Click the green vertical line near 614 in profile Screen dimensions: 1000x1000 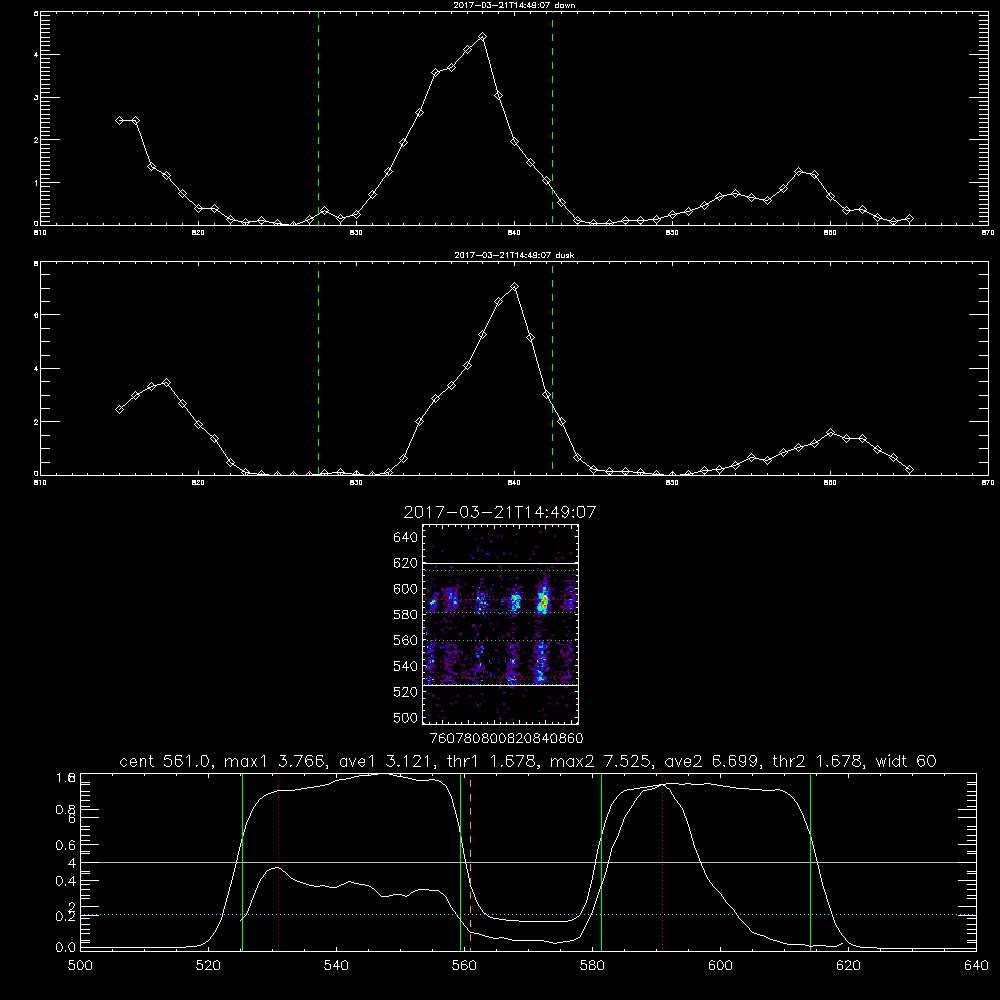point(811,862)
